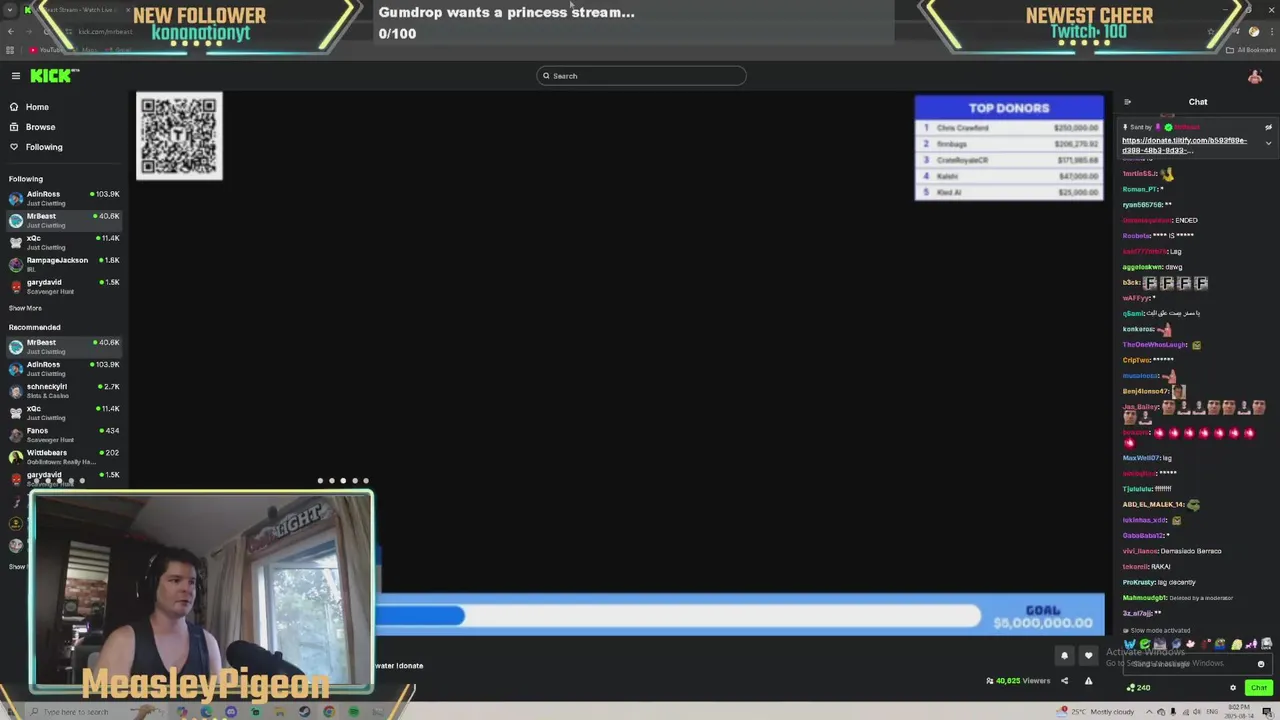Open user profile avatar menu

tap(1254, 76)
